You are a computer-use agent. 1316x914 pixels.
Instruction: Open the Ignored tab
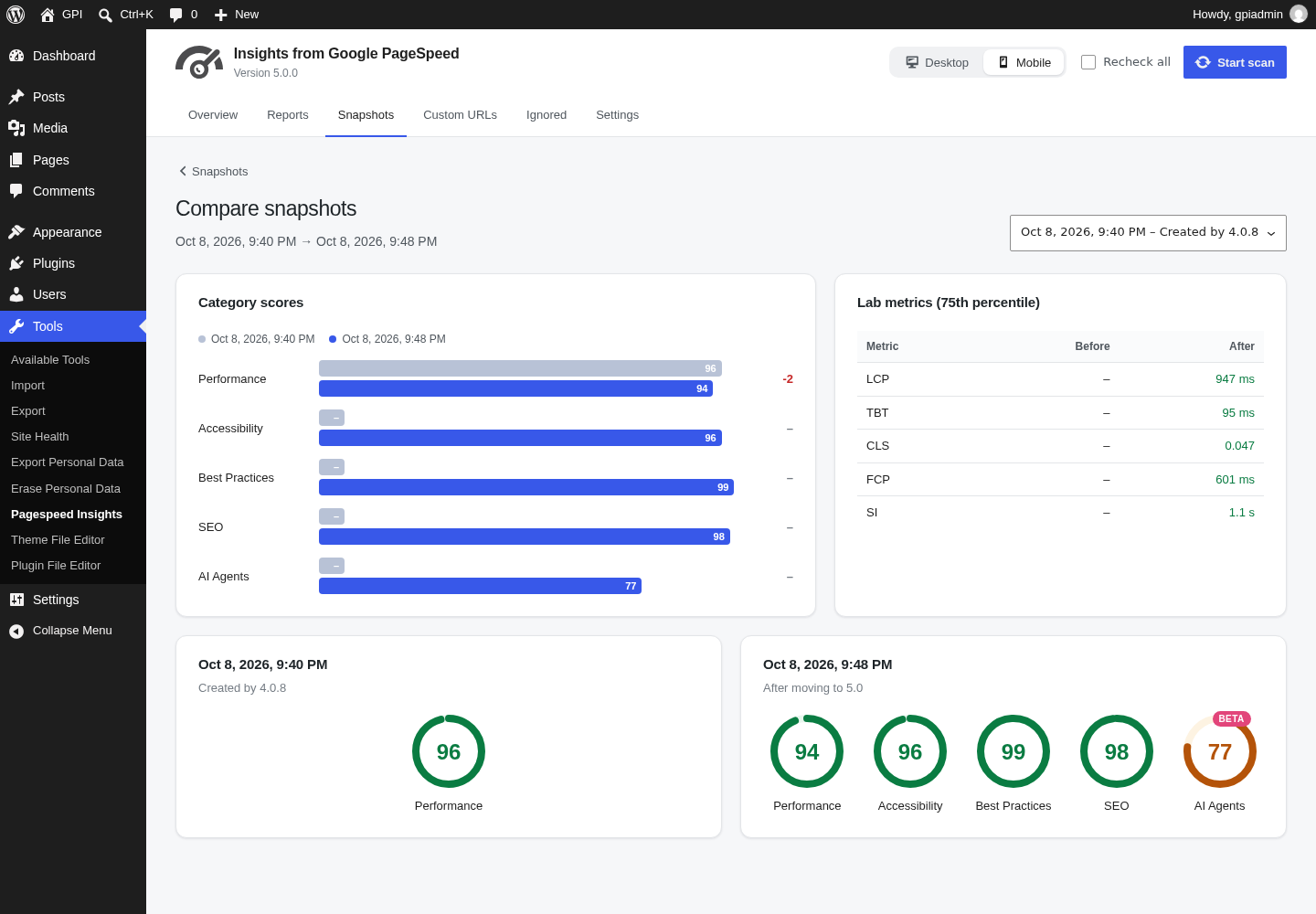(x=547, y=115)
